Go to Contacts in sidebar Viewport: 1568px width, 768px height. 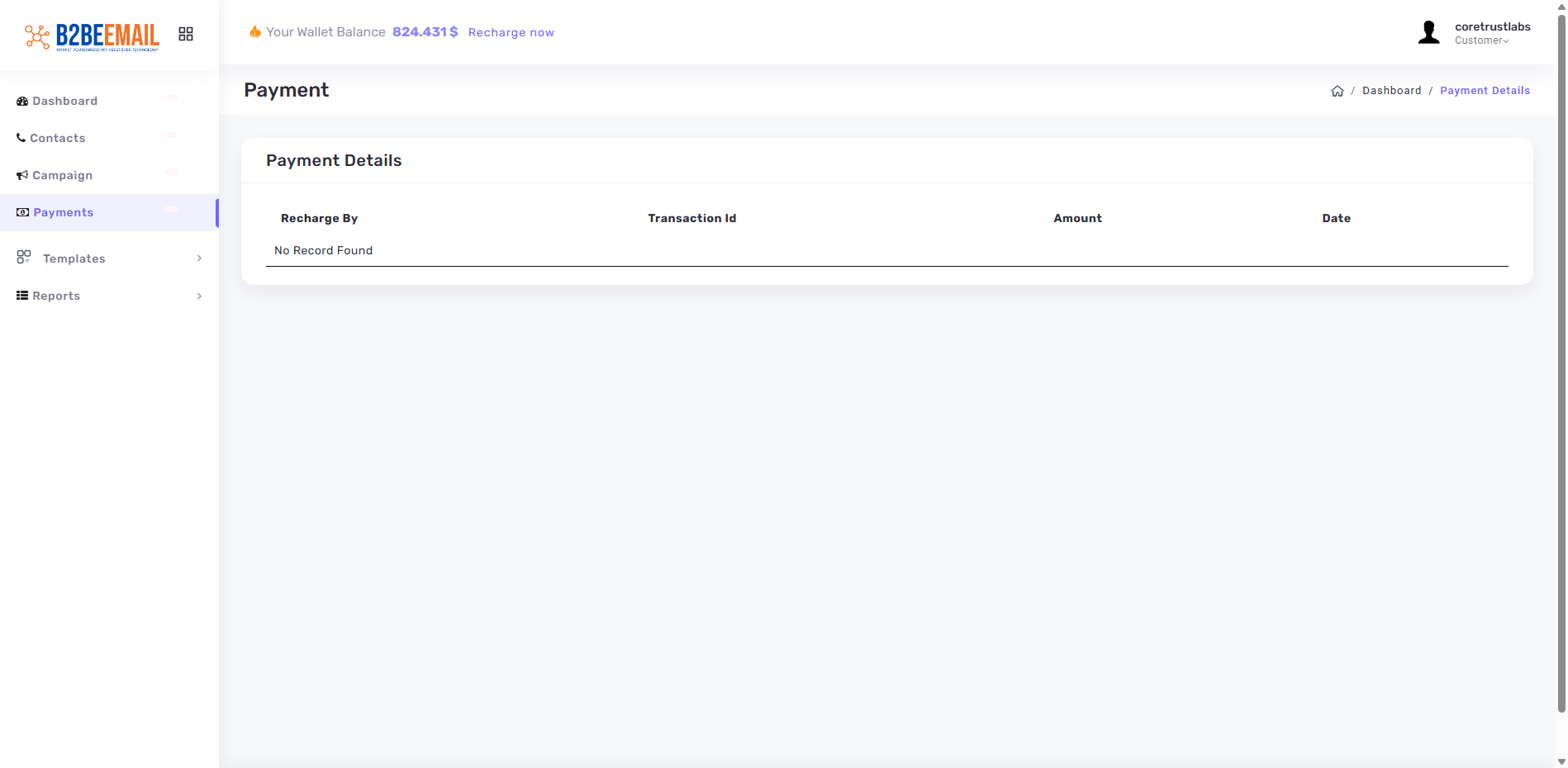pyautogui.click(x=58, y=138)
